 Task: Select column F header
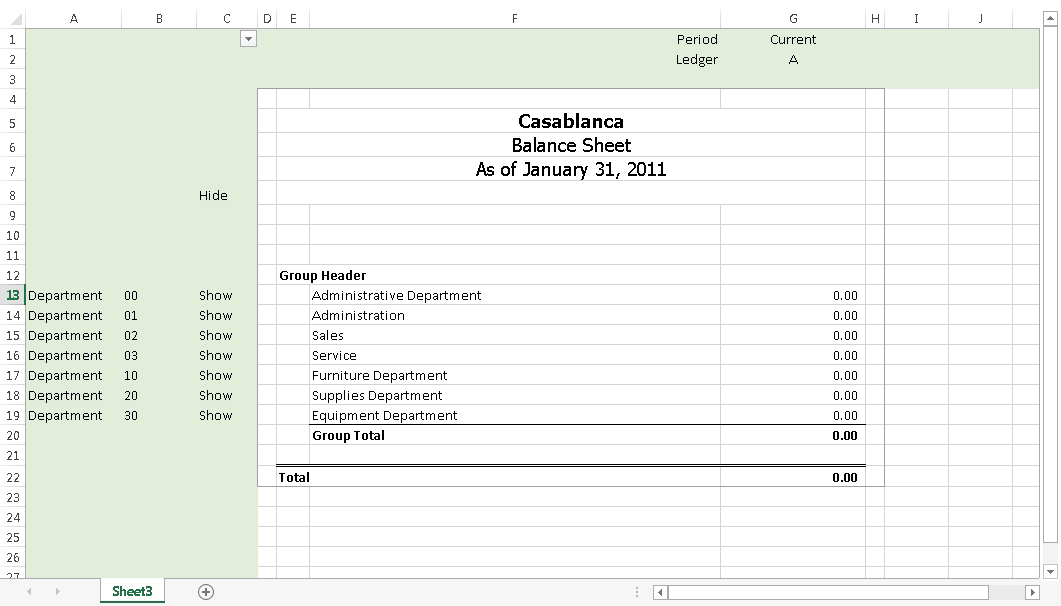(x=514, y=18)
